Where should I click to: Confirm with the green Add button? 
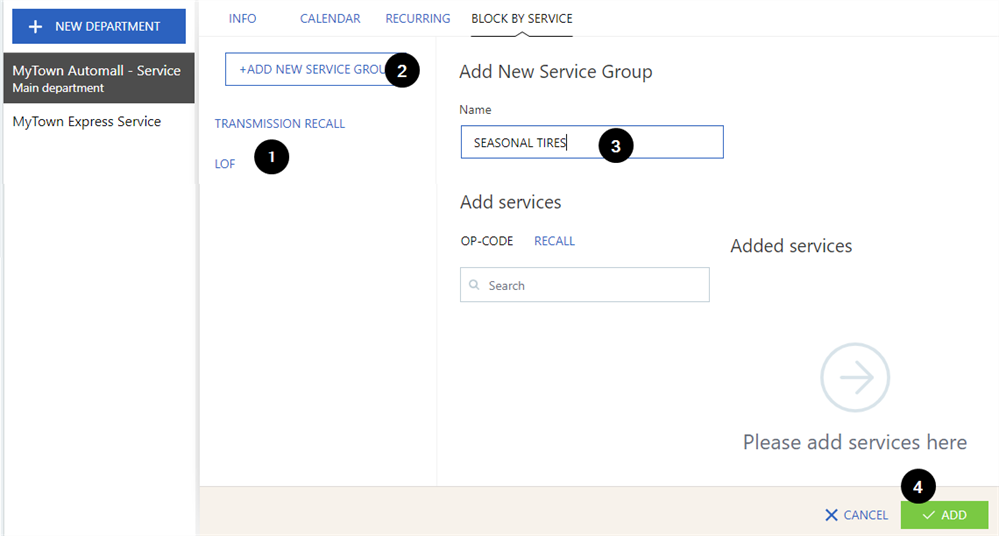point(944,515)
